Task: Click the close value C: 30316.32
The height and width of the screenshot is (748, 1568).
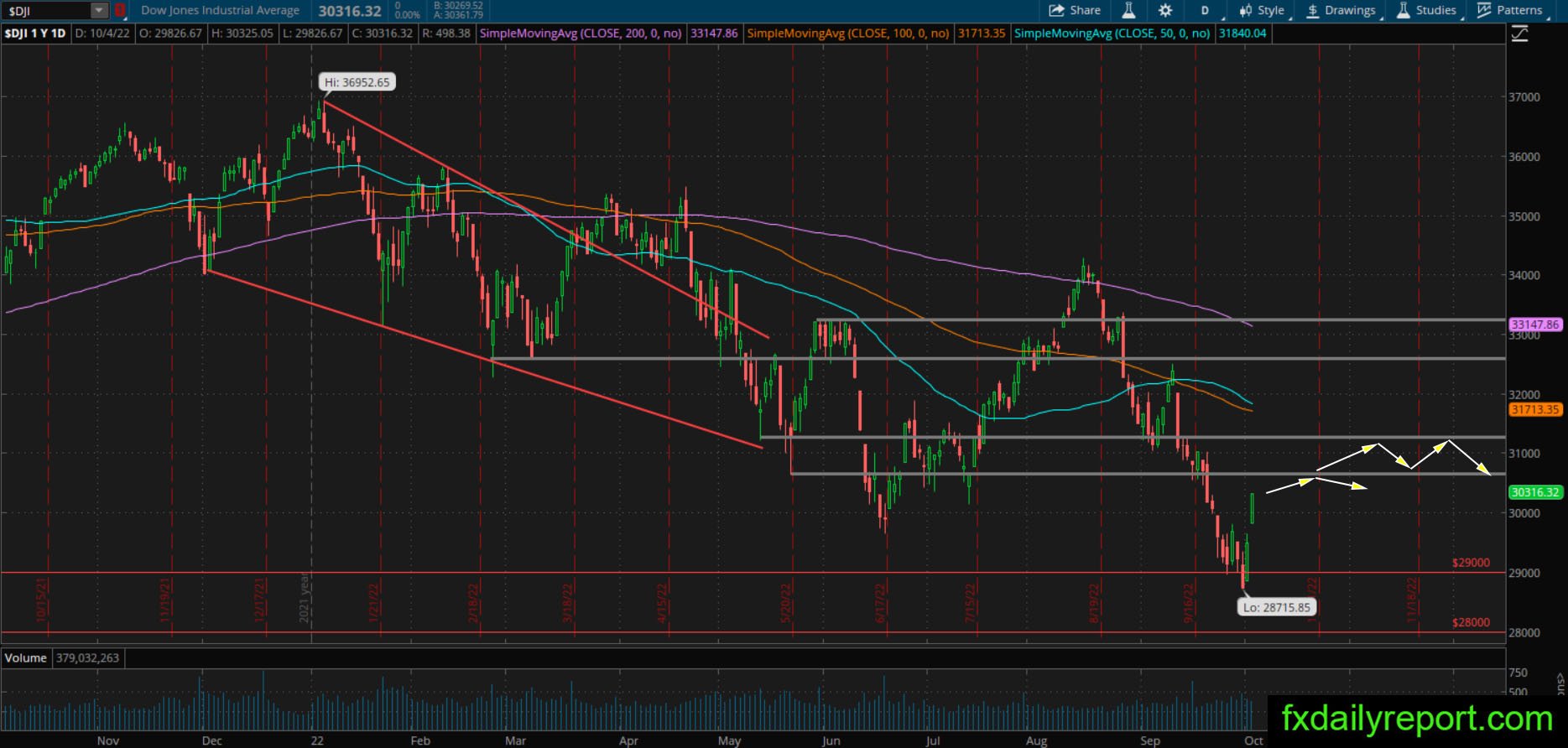Action: click(x=382, y=34)
